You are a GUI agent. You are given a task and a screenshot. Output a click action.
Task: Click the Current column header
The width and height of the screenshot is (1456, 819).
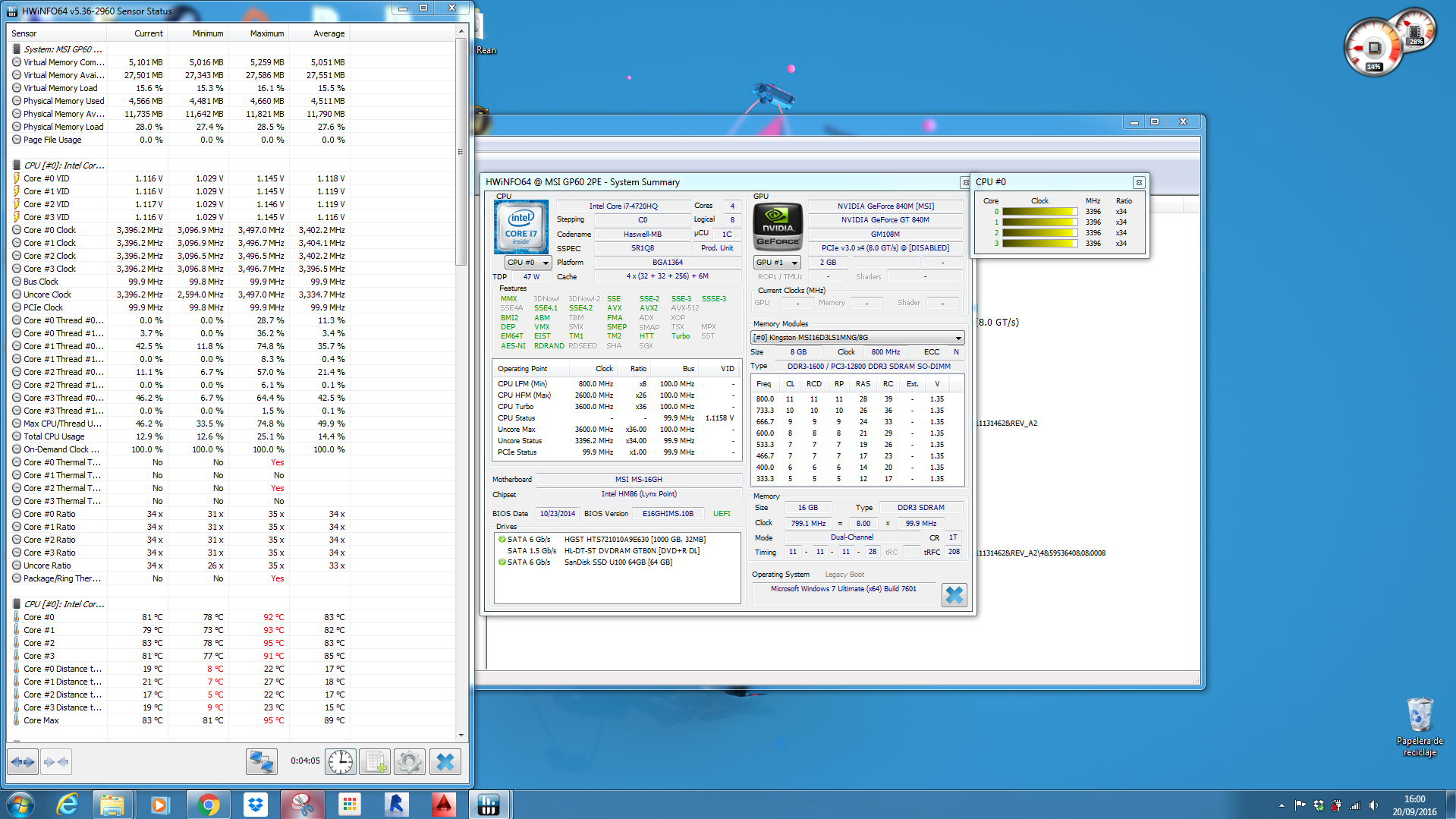[x=137, y=33]
